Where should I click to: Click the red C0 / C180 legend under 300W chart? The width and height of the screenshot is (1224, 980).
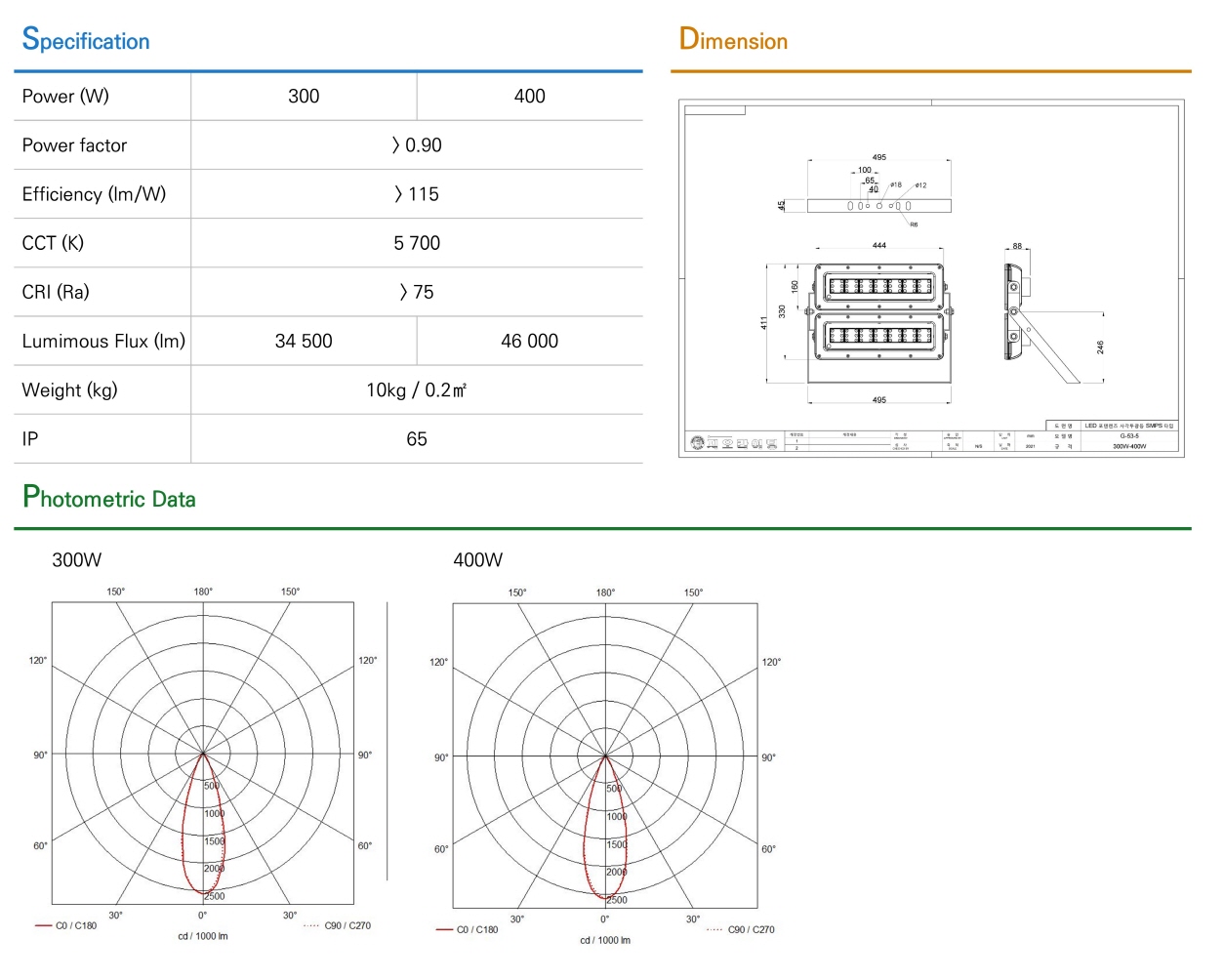tap(66, 925)
